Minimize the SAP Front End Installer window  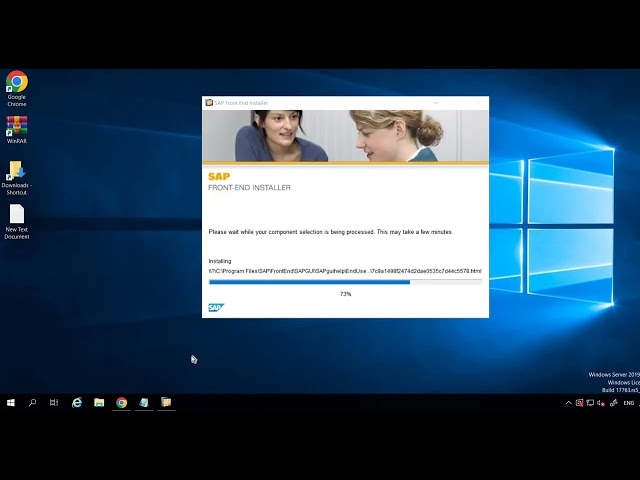436,103
